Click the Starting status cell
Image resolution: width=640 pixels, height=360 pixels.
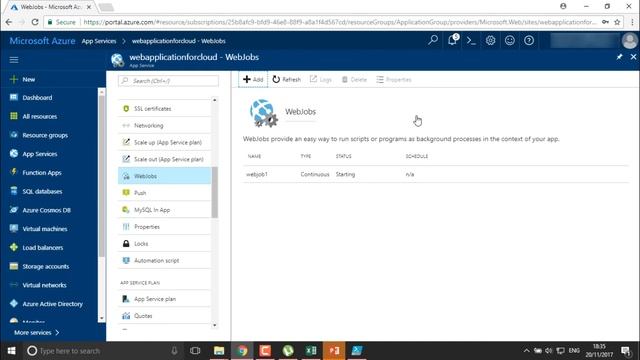(345, 174)
